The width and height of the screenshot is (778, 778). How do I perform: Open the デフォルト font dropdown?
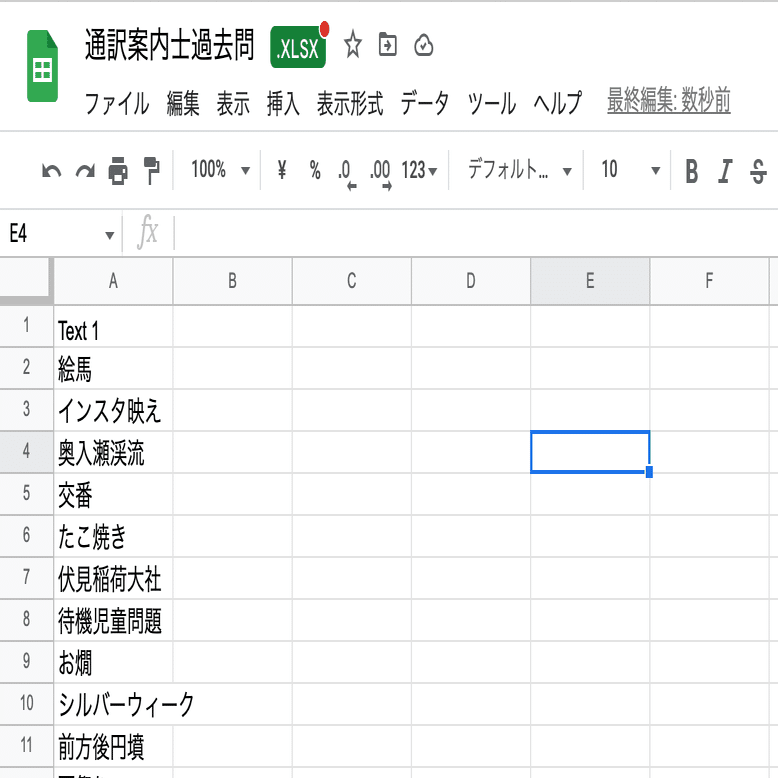[519, 170]
